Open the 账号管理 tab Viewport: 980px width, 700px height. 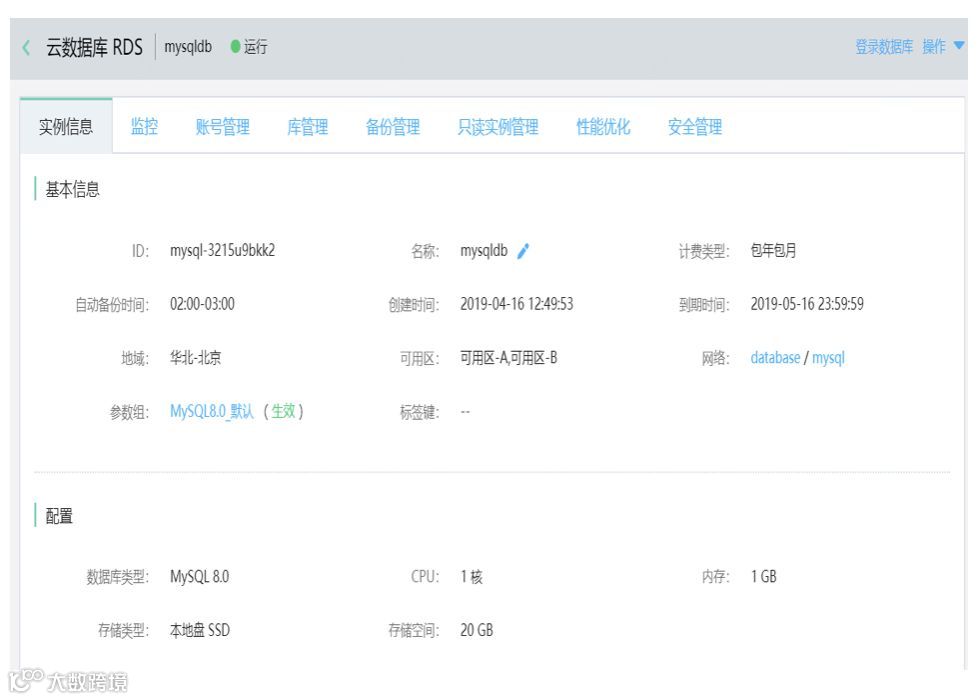[x=222, y=127]
